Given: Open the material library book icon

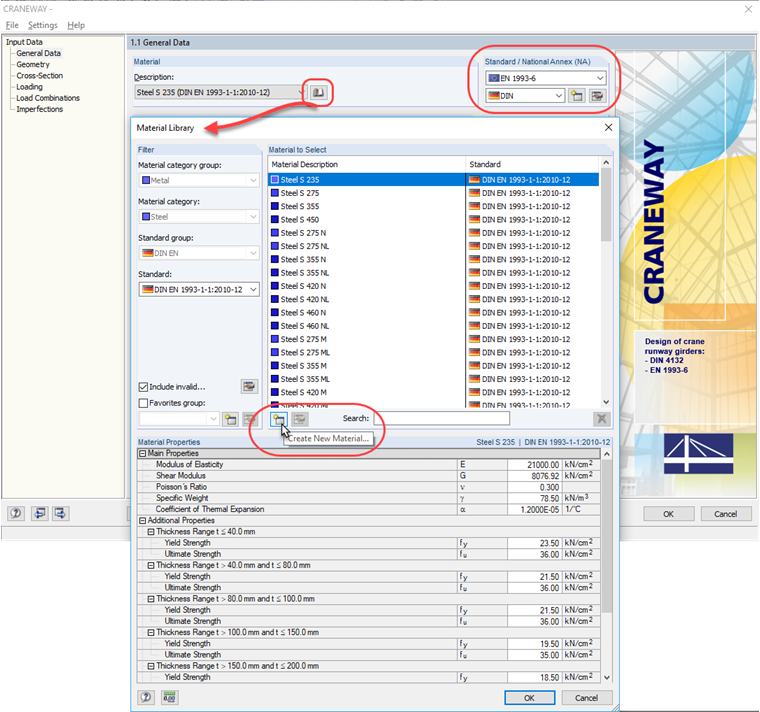Looking at the screenshot, I should click(x=318, y=92).
